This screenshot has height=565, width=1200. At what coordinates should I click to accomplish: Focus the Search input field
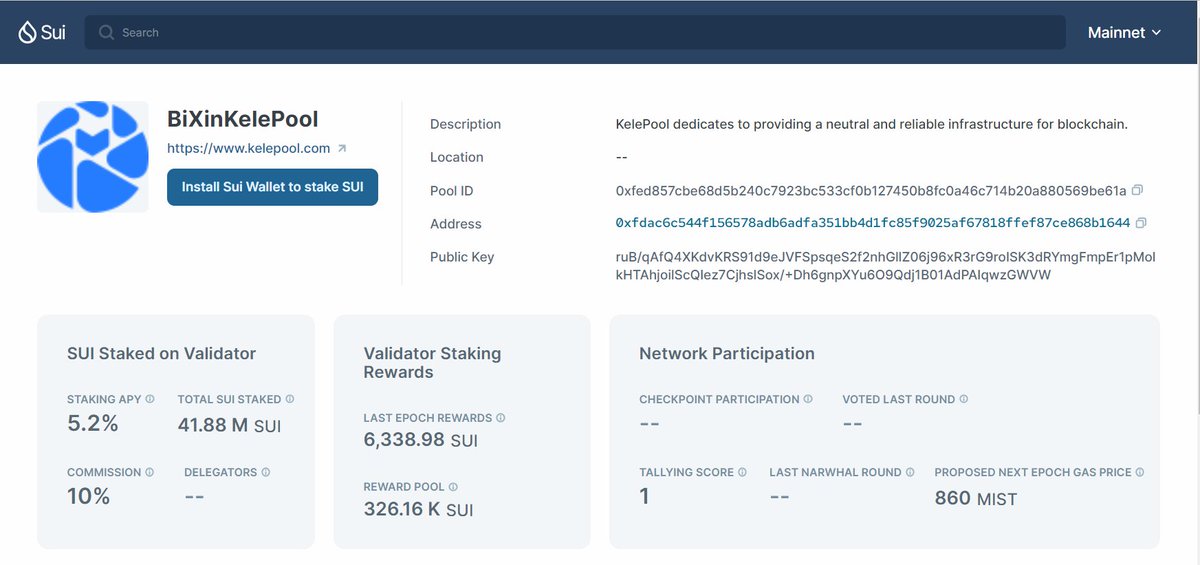click(575, 32)
